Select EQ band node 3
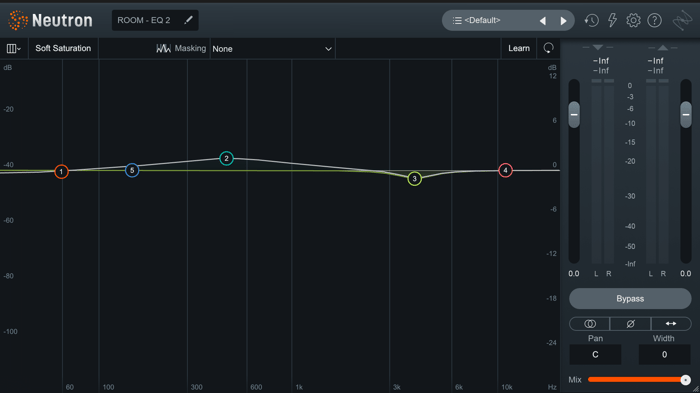Image resolution: width=700 pixels, height=393 pixels. 414,179
